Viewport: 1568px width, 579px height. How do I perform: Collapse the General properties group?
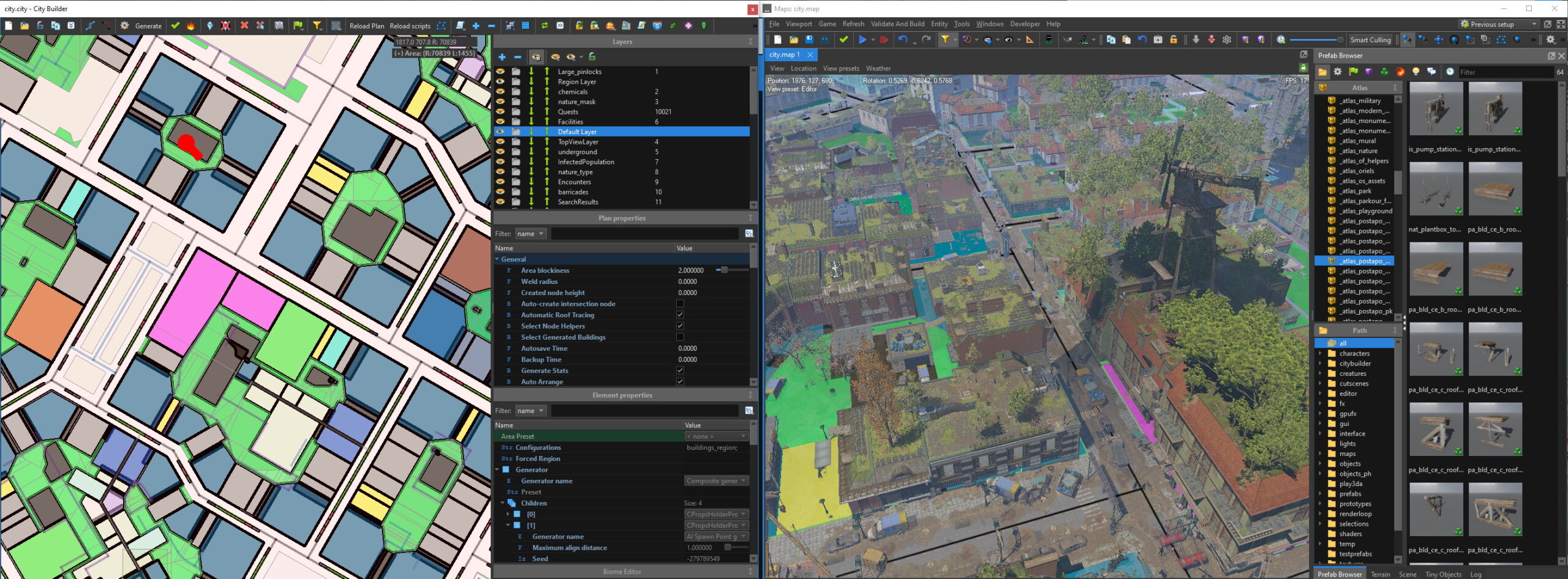point(497,260)
